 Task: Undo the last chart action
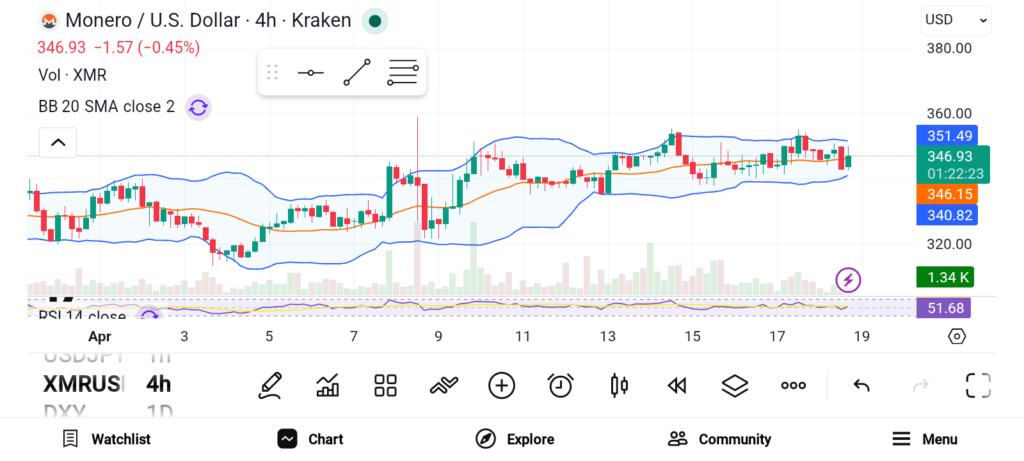(861, 385)
